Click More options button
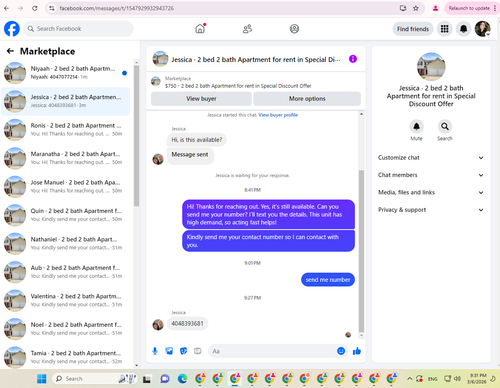Screen dimensions: 500x388 click(x=307, y=99)
